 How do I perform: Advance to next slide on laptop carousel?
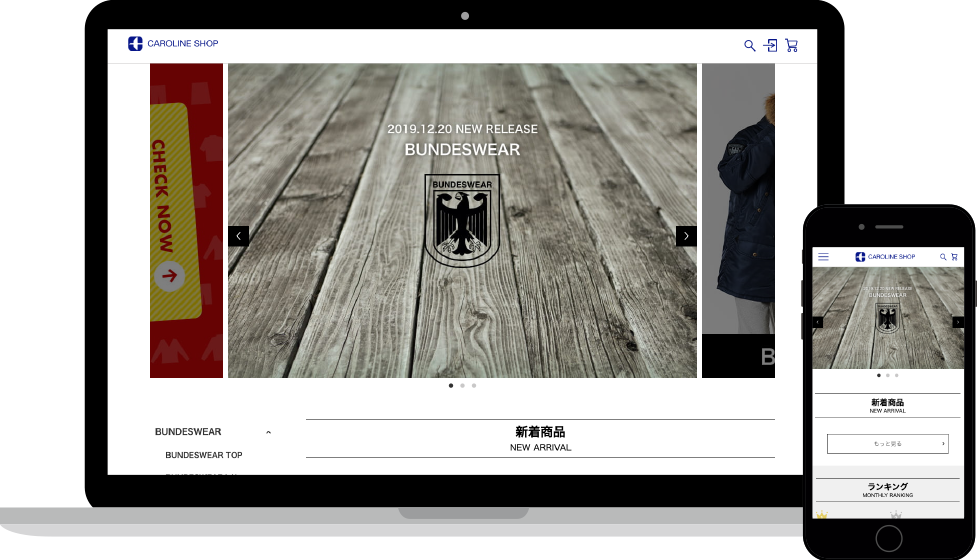tap(686, 236)
